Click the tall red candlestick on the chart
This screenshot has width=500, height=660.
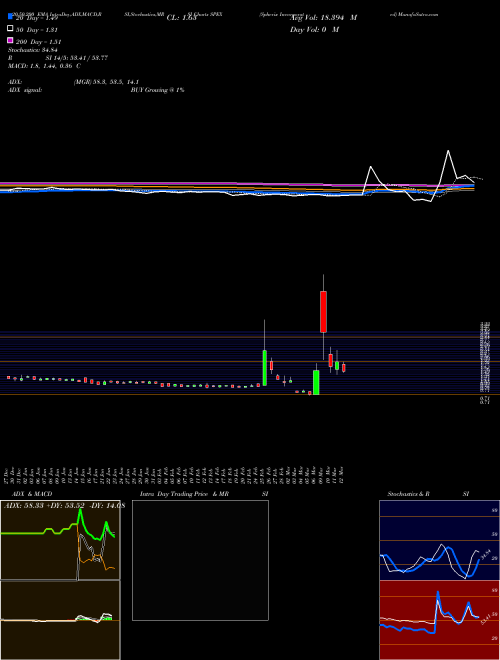click(323, 311)
